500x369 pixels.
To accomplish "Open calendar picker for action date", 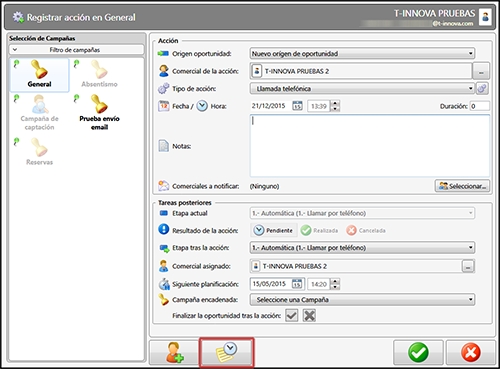I will pyautogui.click(x=297, y=106).
